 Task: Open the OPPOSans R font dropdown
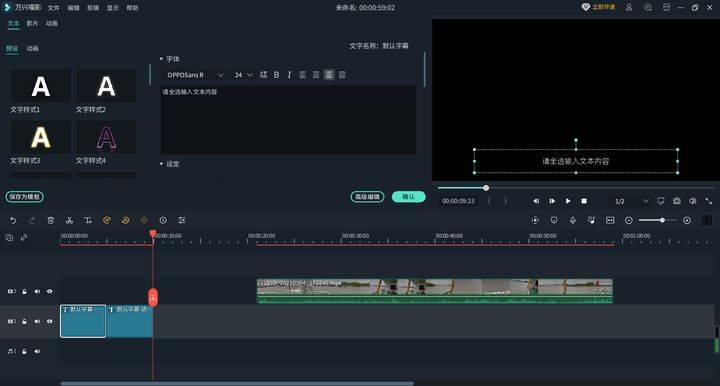pyautogui.click(x=194, y=75)
